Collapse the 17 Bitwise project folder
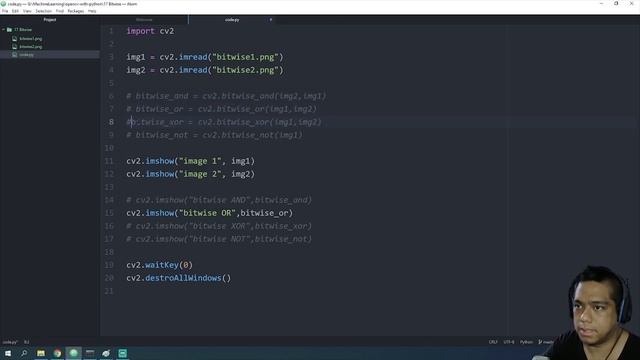Viewport: 640px width, 360px height. click(3, 29)
